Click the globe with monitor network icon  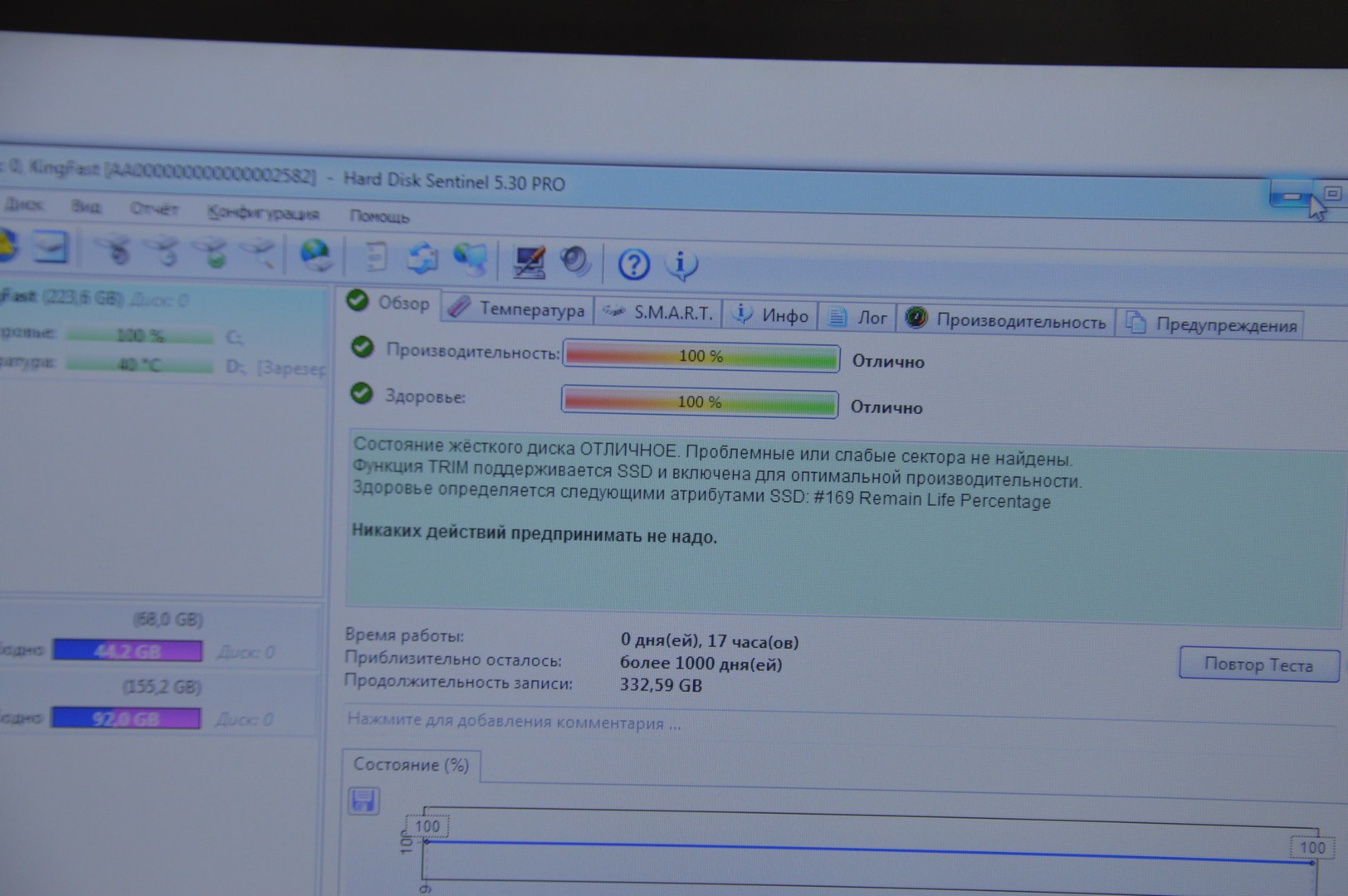tap(470, 260)
